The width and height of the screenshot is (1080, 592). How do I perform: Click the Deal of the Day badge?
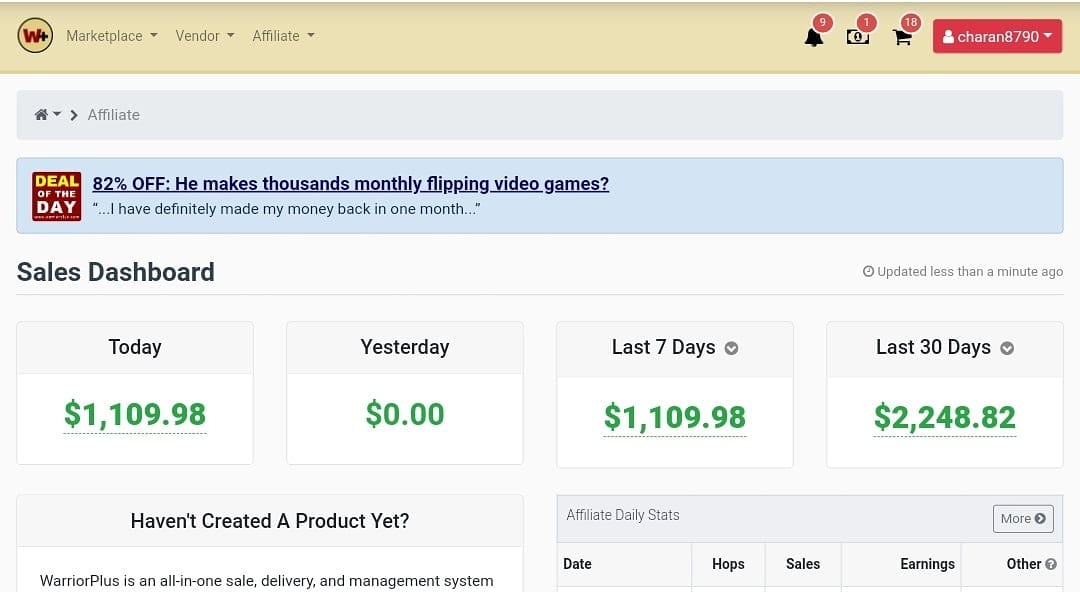click(x=56, y=196)
